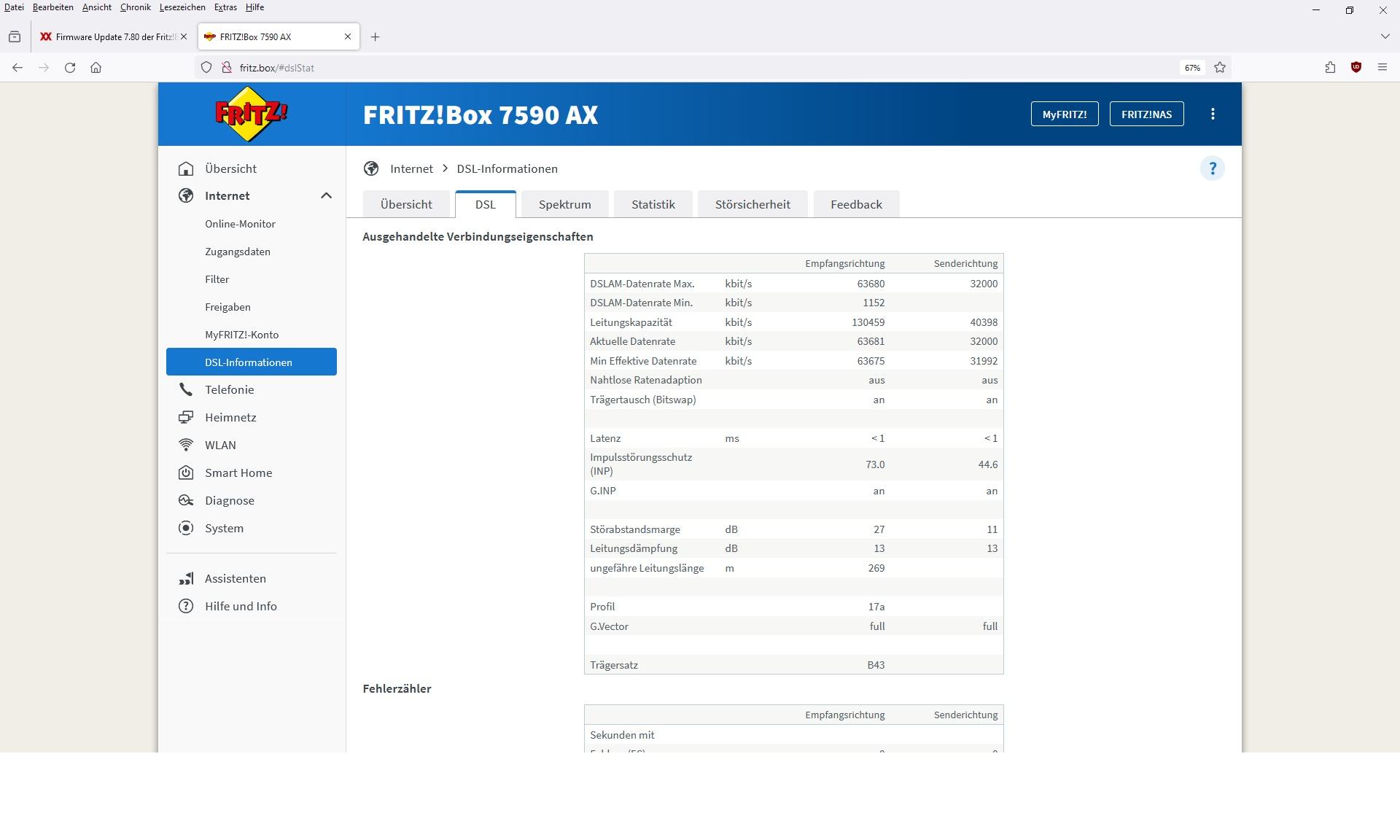Open the three-dot menu in header

(1213, 114)
